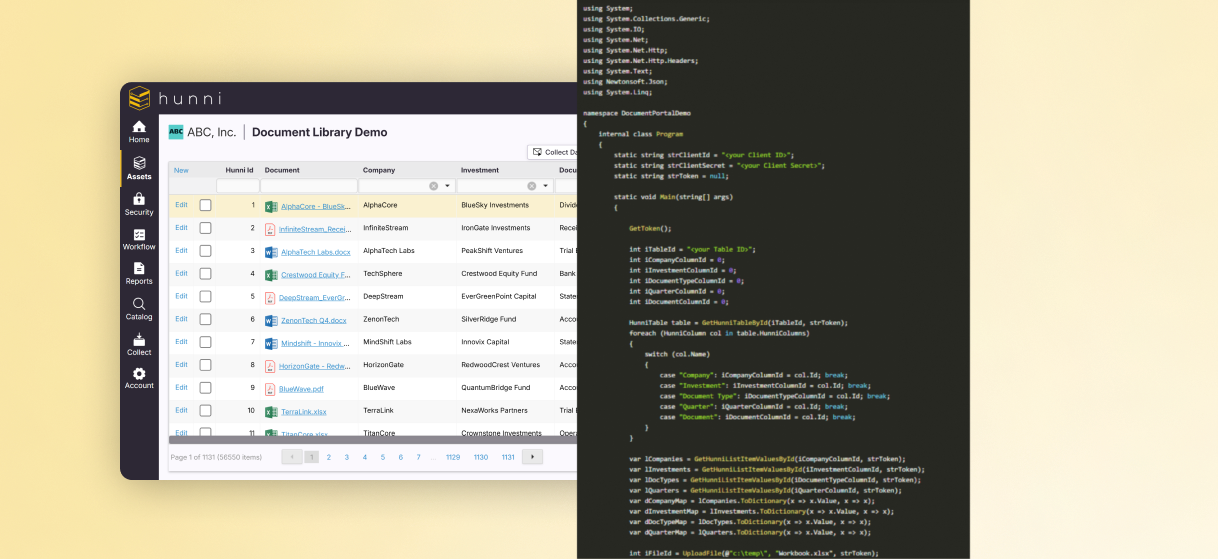Click the 'Page 1 of 1131 (56550 items)' text
1218x559 pixels.
[216, 457]
